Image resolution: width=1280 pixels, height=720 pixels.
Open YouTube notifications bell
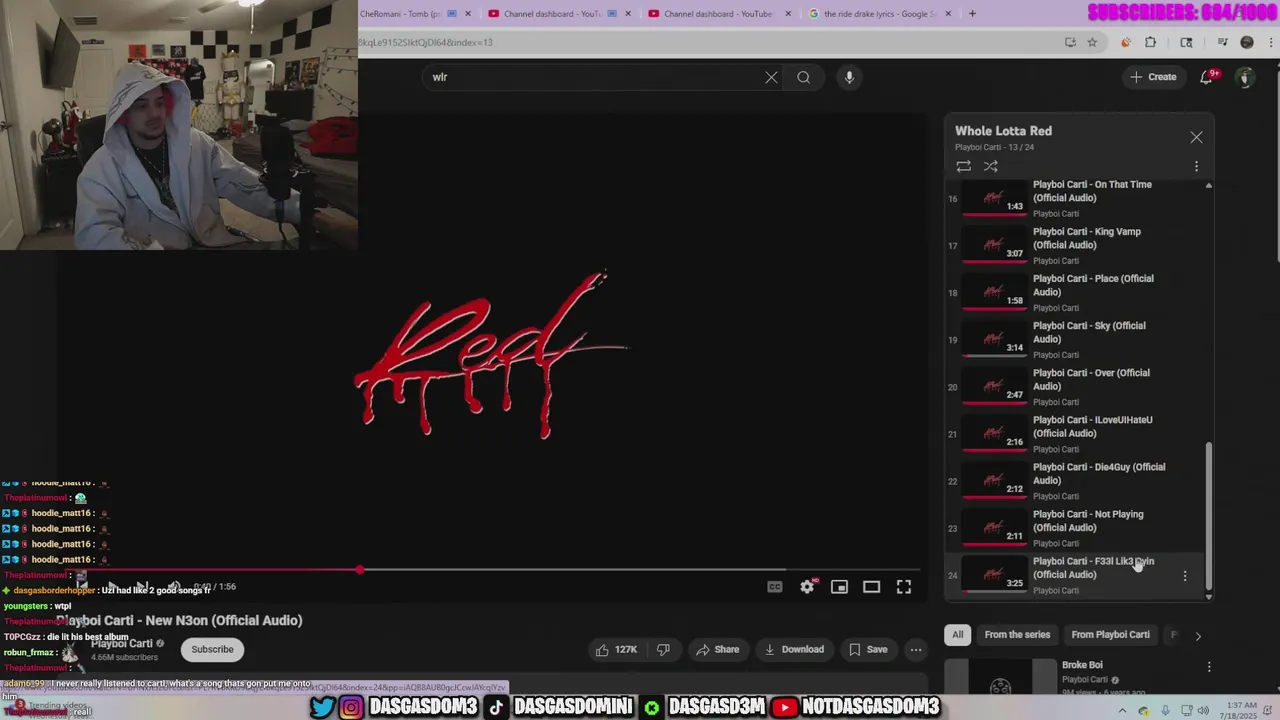coord(1207,77)
